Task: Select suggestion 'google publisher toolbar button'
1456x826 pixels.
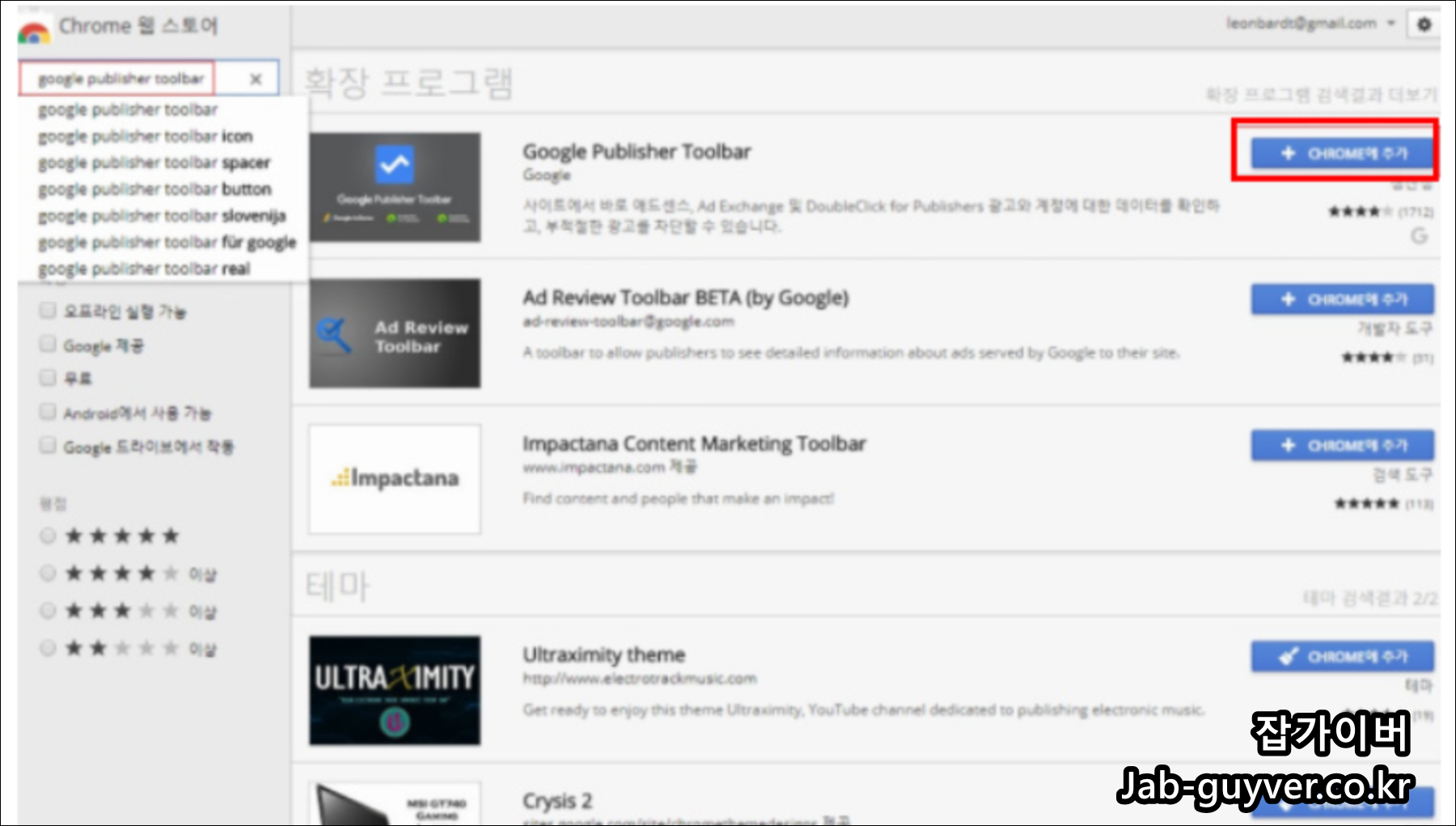Action: pos(154,189)
